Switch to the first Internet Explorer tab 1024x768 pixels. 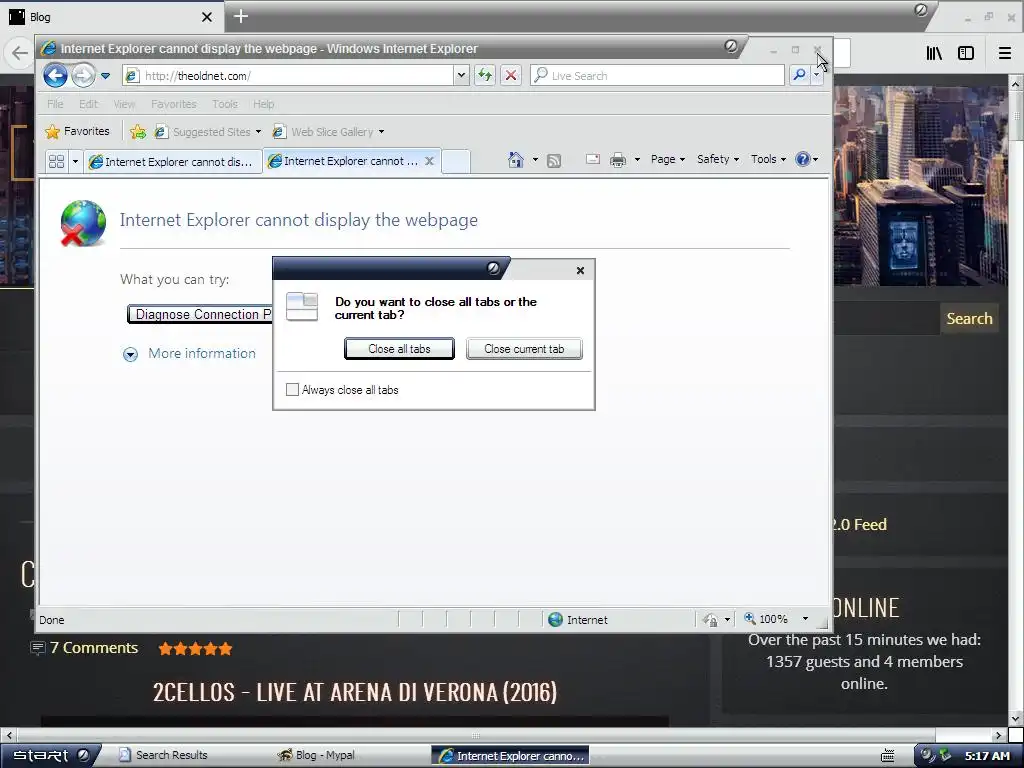(173, 161)
